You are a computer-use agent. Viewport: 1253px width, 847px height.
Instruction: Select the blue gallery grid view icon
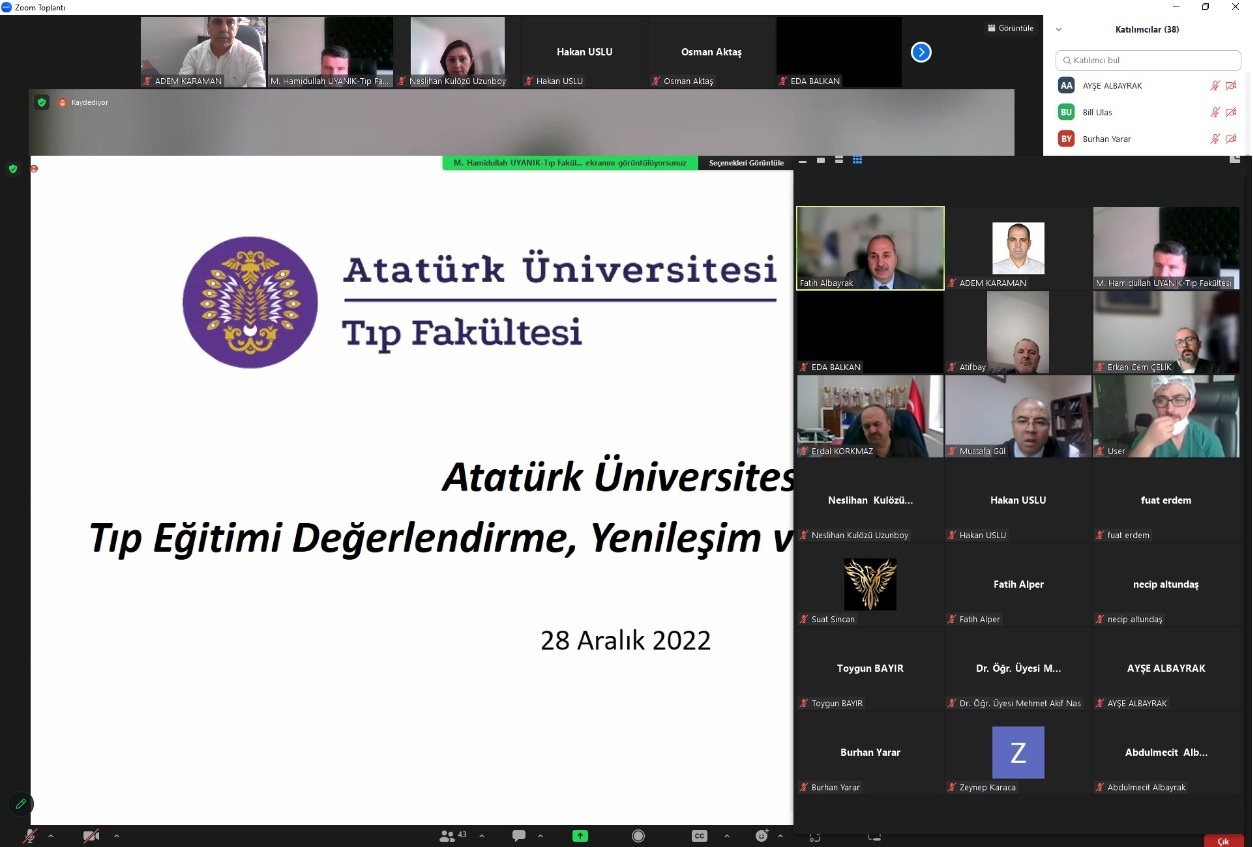857,160
